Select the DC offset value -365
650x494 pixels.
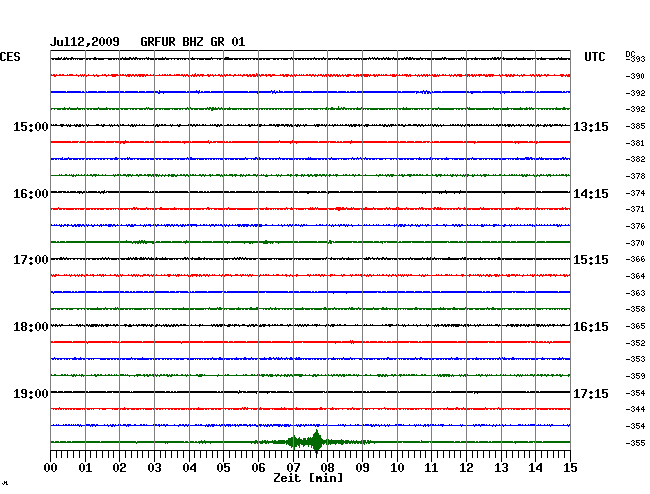click(x=635, y=326)
